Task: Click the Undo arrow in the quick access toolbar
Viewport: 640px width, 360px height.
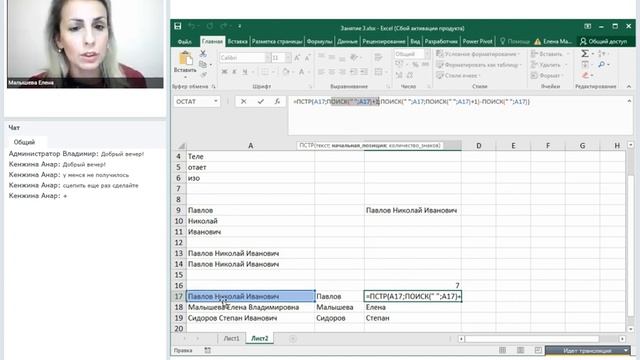Action: (191, 27)
